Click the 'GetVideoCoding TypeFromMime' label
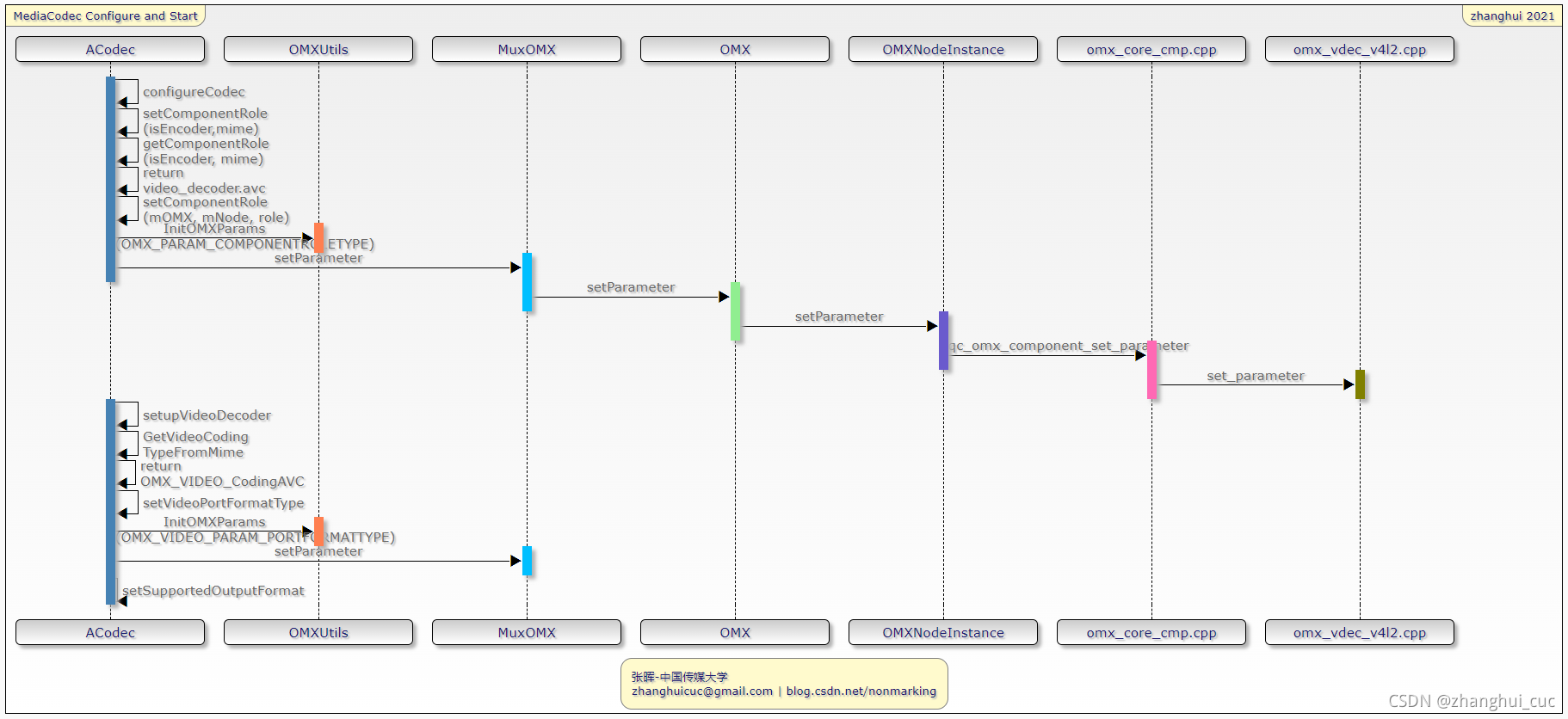Viewport: 1568px width, 719px height. click(x=195, y=445)
